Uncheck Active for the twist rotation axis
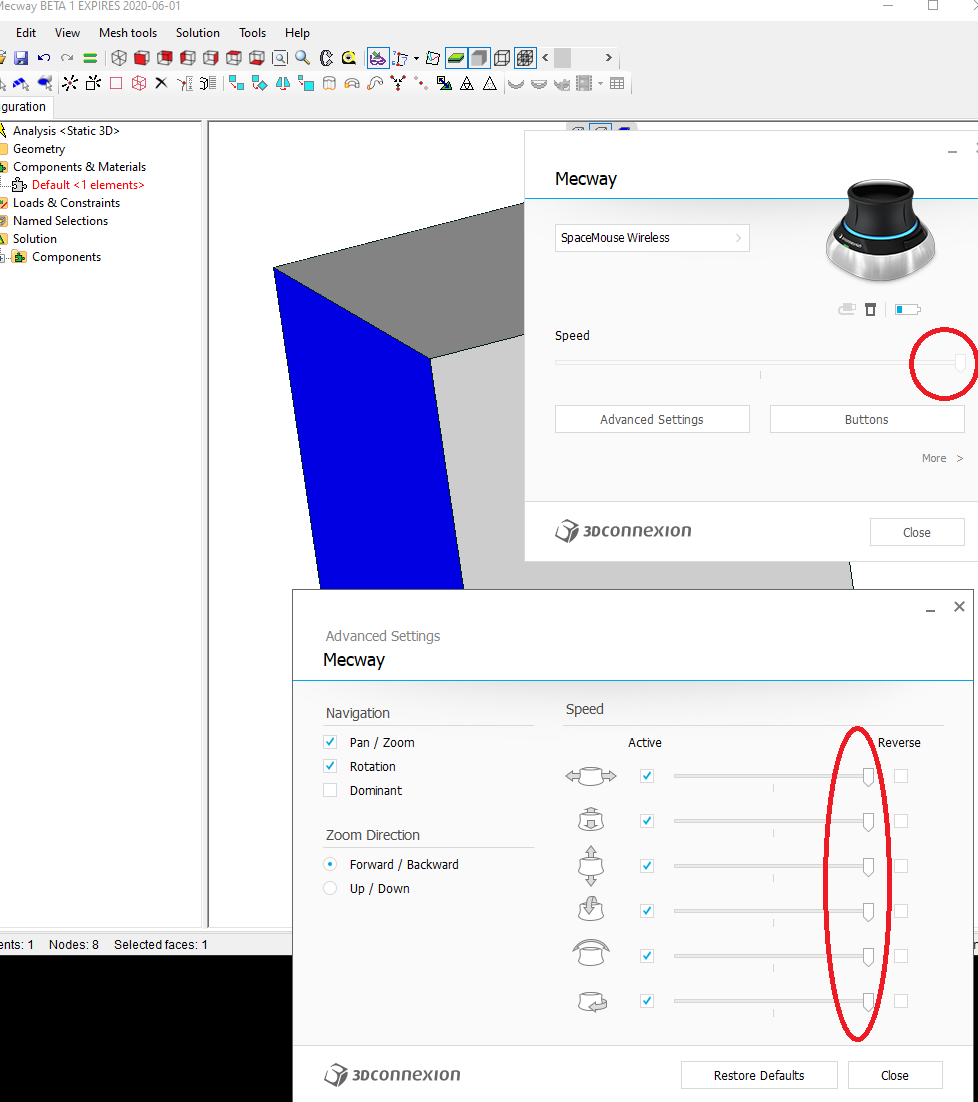Viewport: 978px width, 1102px height. point(647,1001)
